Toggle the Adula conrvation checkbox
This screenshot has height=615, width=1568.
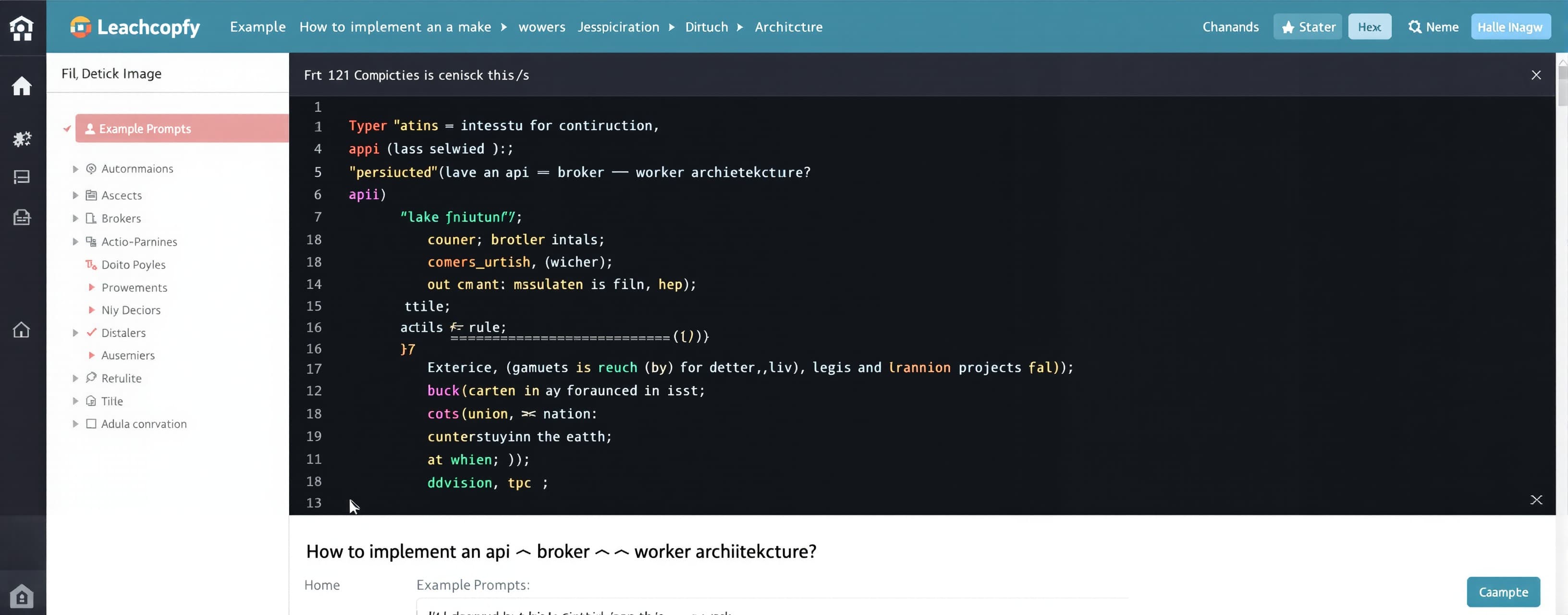tap(91, 424)
